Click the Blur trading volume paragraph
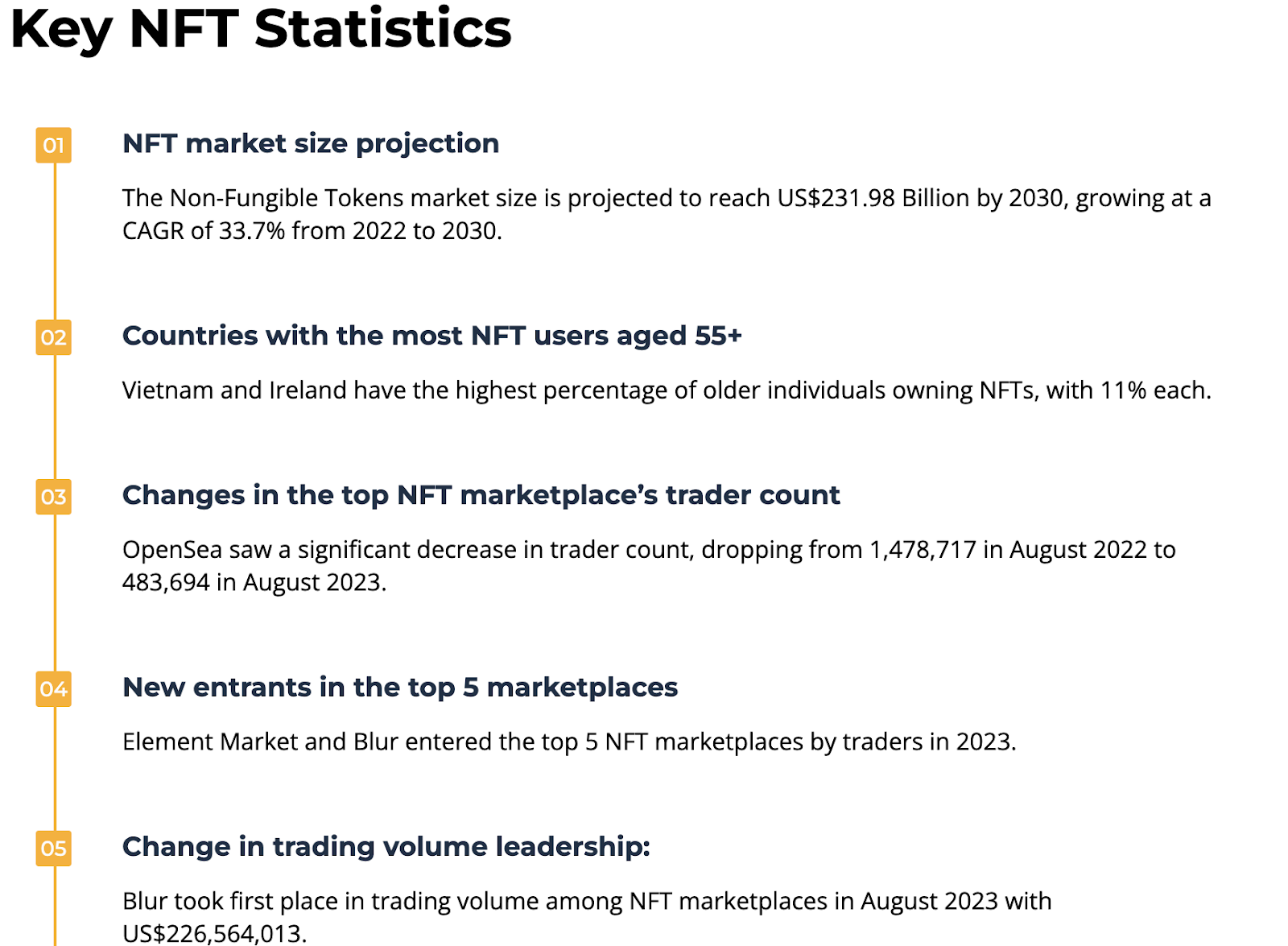The width and height of the screenshot is (1288, 946). [587, 917]
